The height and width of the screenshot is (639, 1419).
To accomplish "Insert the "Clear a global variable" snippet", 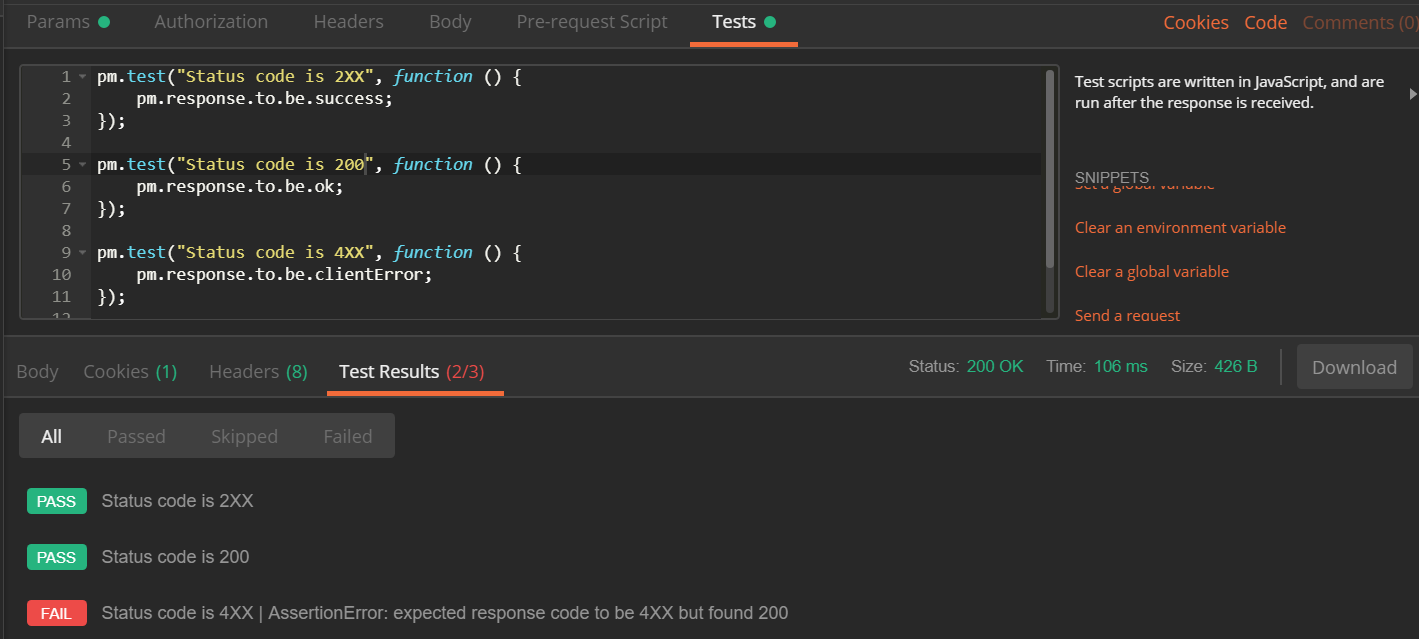I will tap(1152, 272).
